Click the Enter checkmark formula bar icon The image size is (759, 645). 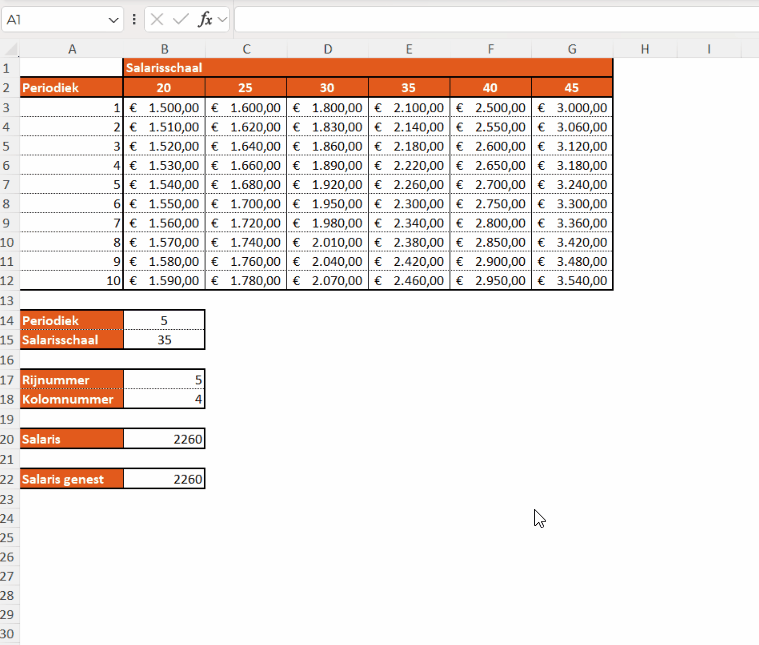click(x=181, y=20)
